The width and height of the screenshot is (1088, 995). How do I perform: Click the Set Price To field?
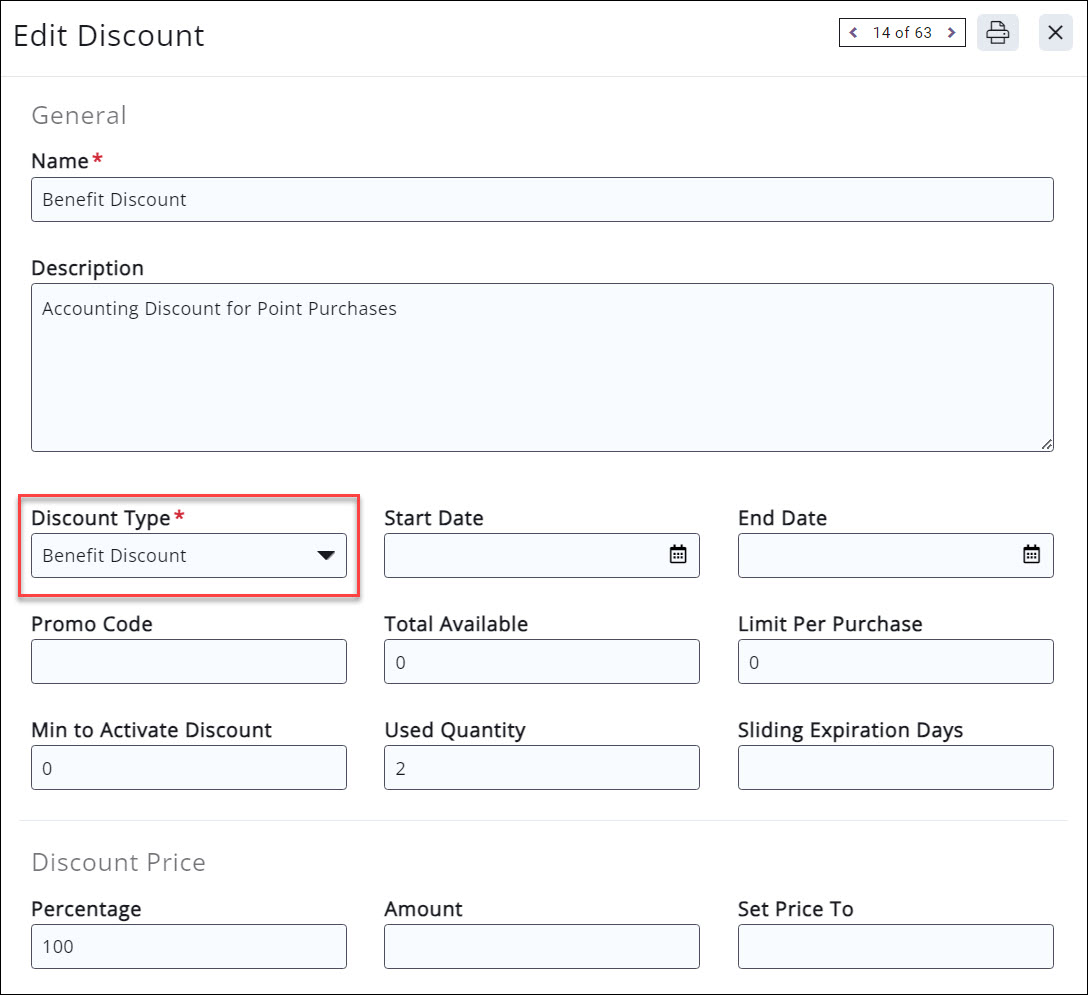[x=895, y=946]
